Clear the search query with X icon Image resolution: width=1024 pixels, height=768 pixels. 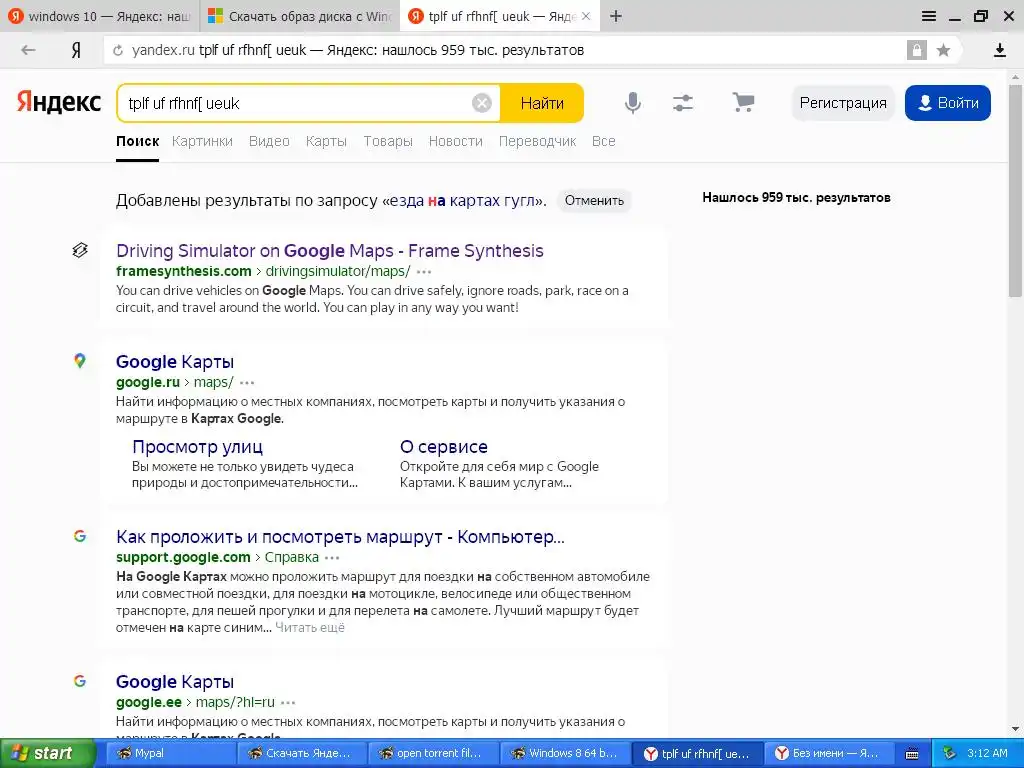click(482, 103)
